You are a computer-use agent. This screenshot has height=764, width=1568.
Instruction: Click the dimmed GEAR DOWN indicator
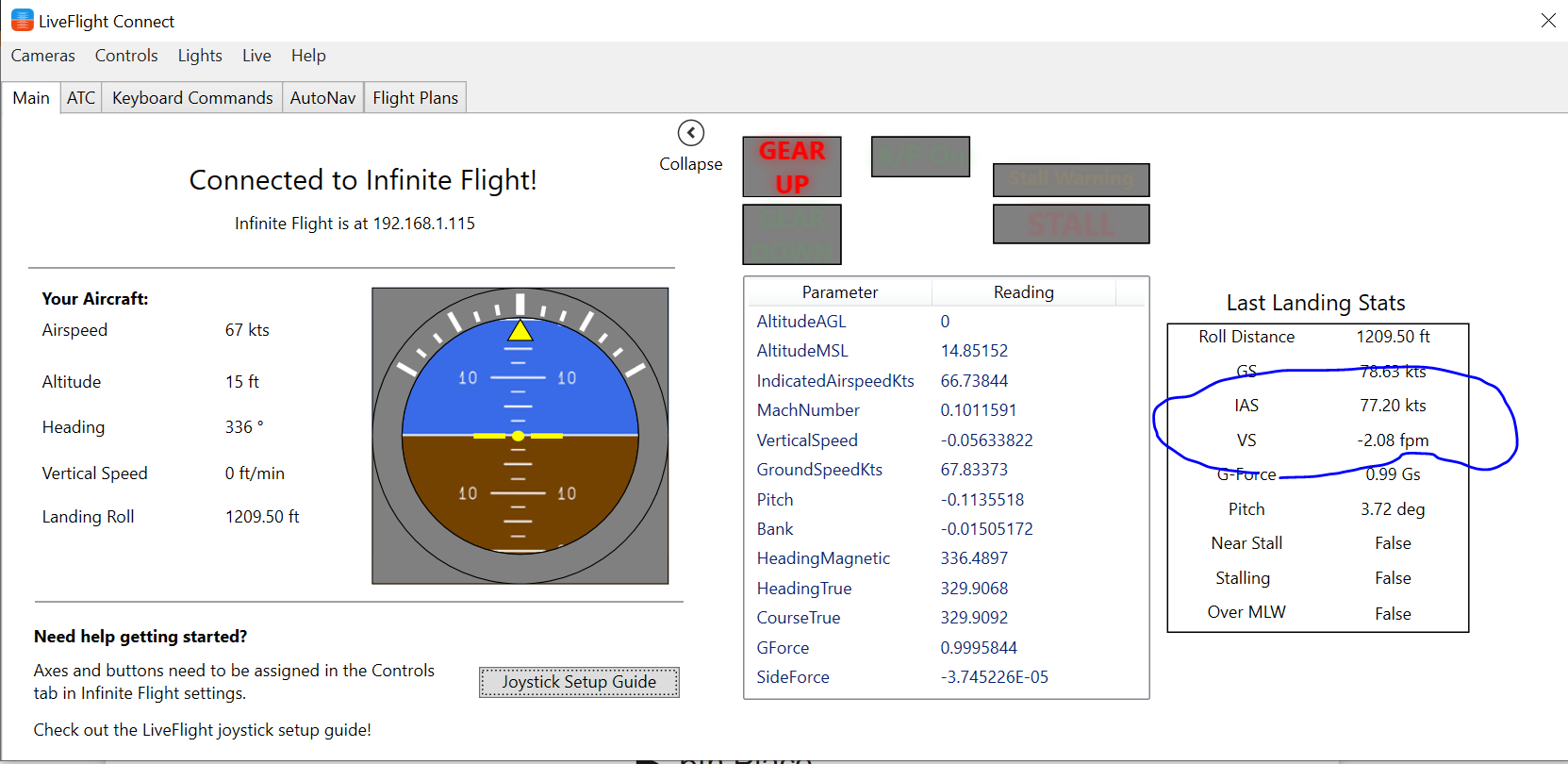792,235
